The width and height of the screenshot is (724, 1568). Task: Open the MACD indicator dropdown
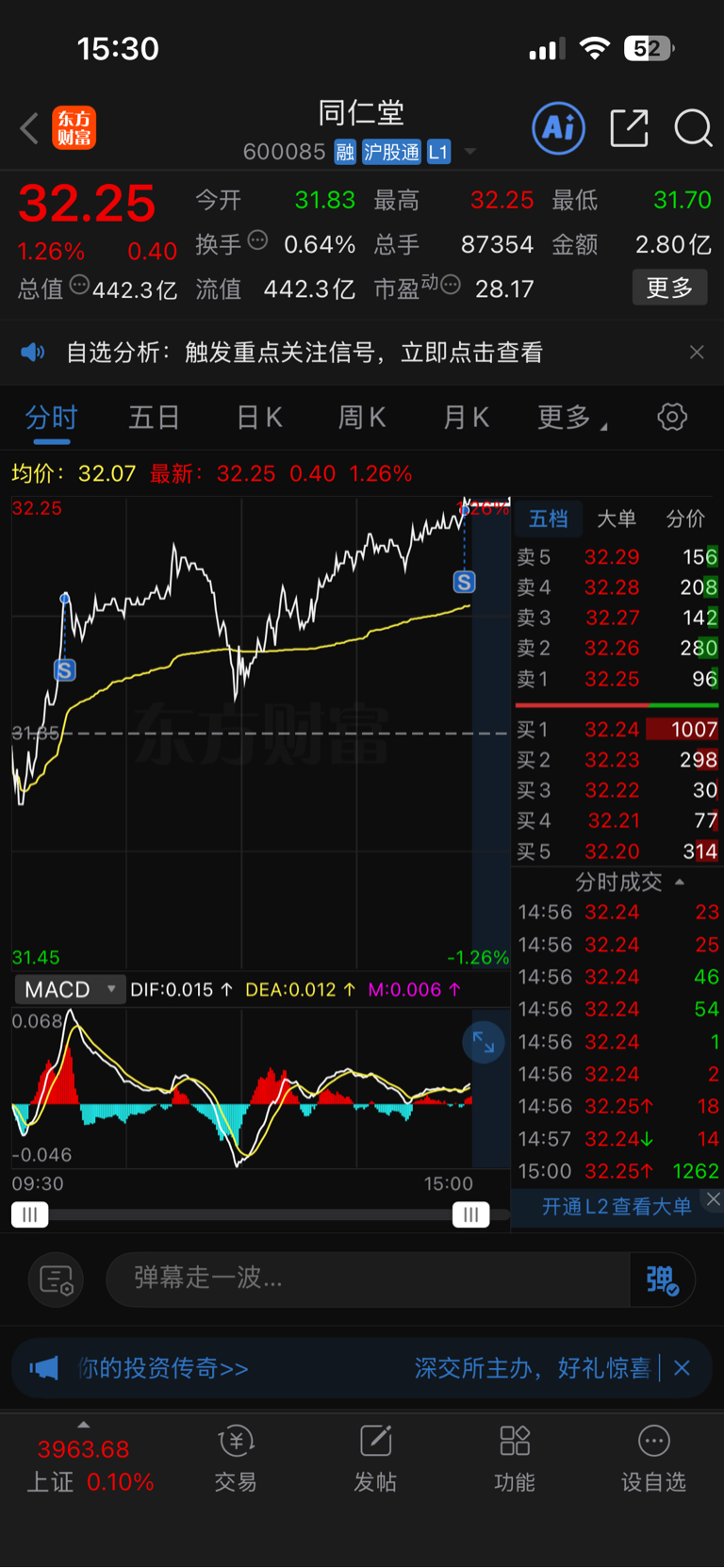pyautogui.click(x=69, y=990)
